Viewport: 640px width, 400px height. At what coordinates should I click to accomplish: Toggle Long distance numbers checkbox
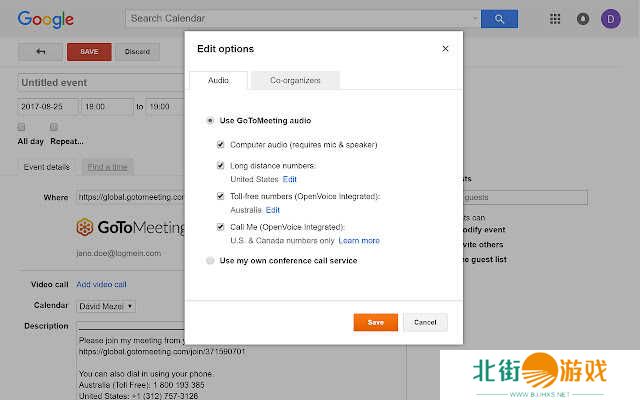tap(220, 165)
